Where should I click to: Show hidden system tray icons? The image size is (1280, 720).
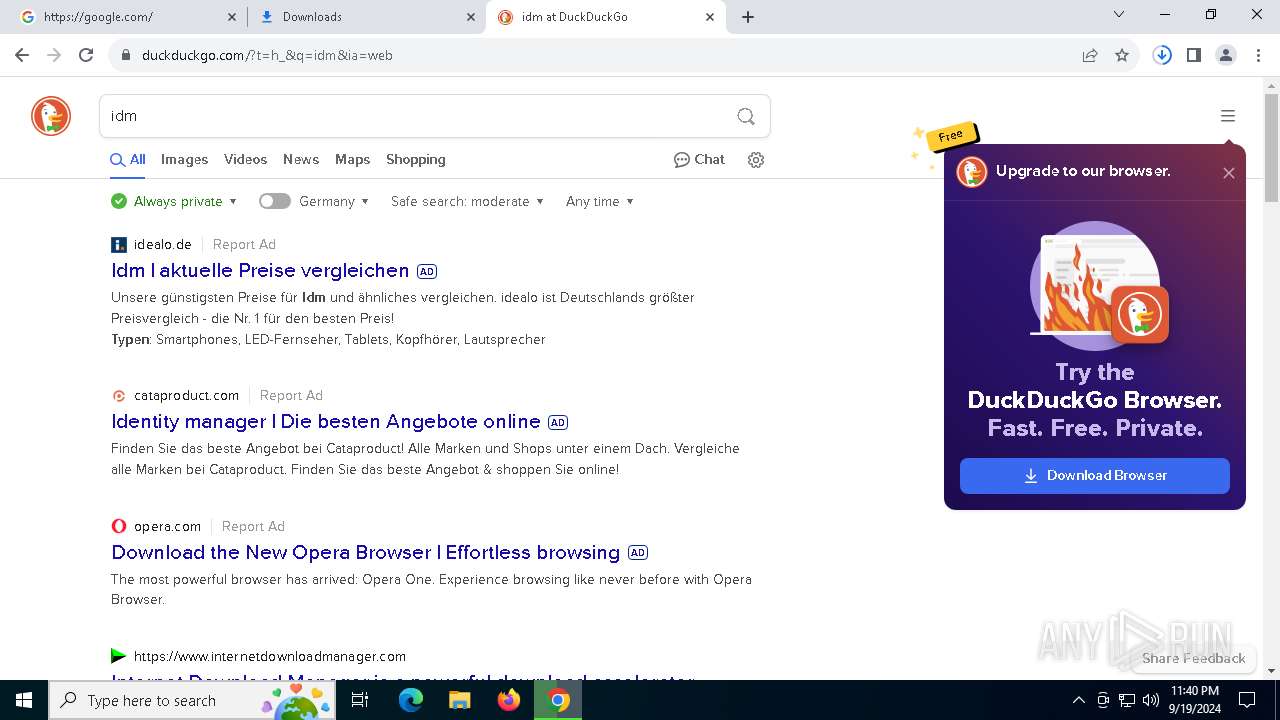click(1078, 700)
